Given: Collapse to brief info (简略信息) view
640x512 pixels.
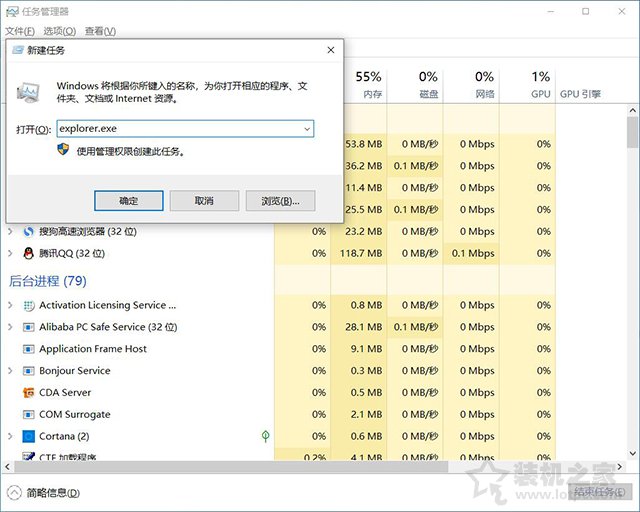Looking at the screenshot, I should click(44, 493).
